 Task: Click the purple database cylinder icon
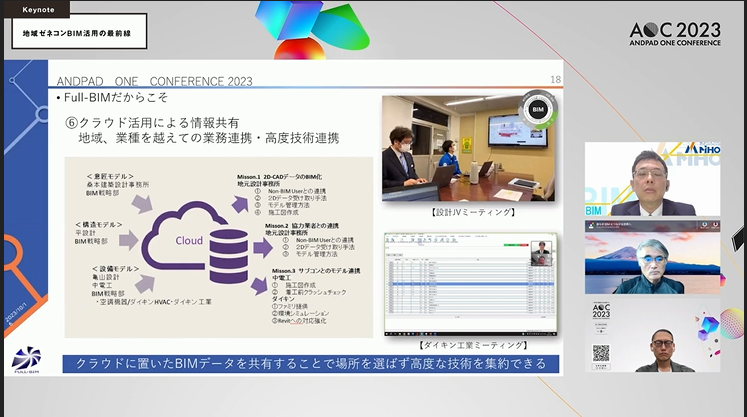coord(229,256)
